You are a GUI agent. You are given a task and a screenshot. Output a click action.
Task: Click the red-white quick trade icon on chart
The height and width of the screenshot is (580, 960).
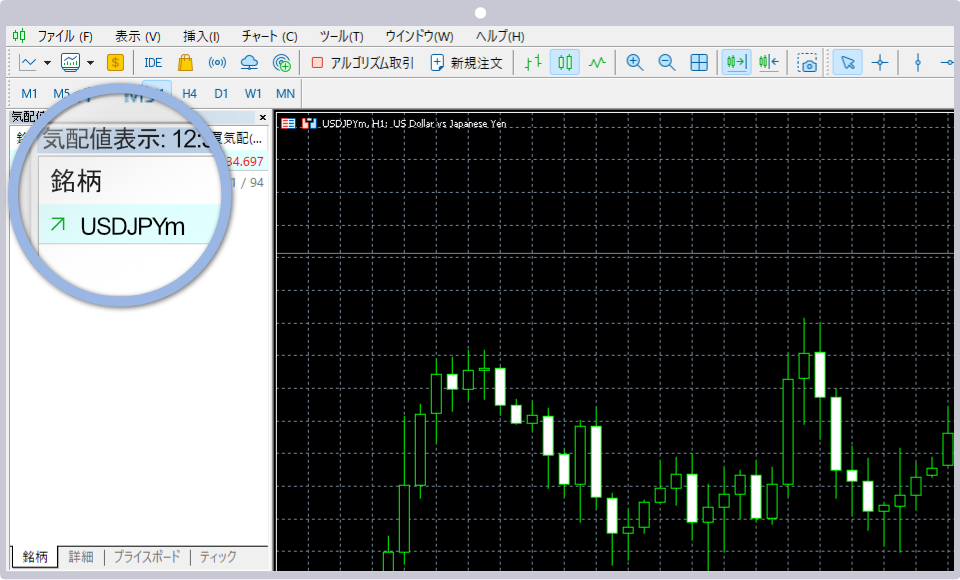pyautogui.click(x=288, y=124)
